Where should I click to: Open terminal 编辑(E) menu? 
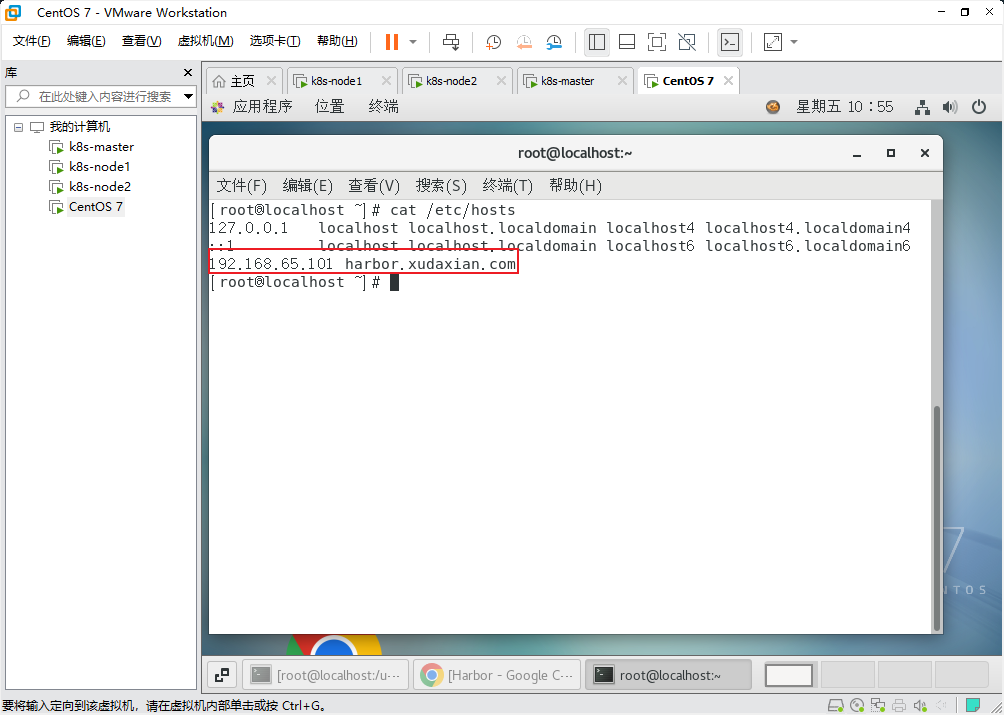pos(308,186)
